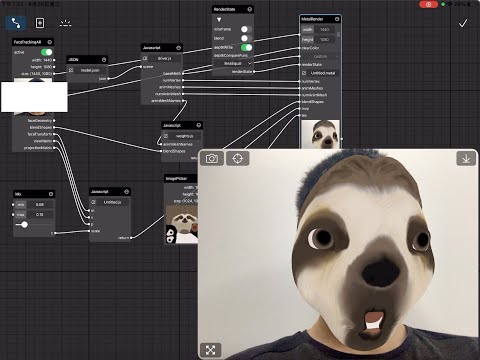Select the driver.js file field
This screenshot has width=480, height=360.
(x=165, y=58)
